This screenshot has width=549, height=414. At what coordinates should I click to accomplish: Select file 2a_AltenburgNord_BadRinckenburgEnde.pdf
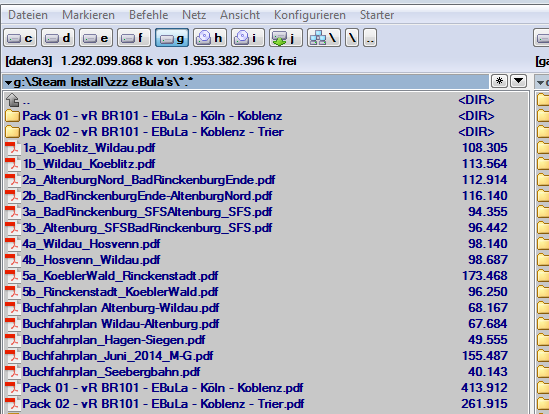[x=149, y=180]
